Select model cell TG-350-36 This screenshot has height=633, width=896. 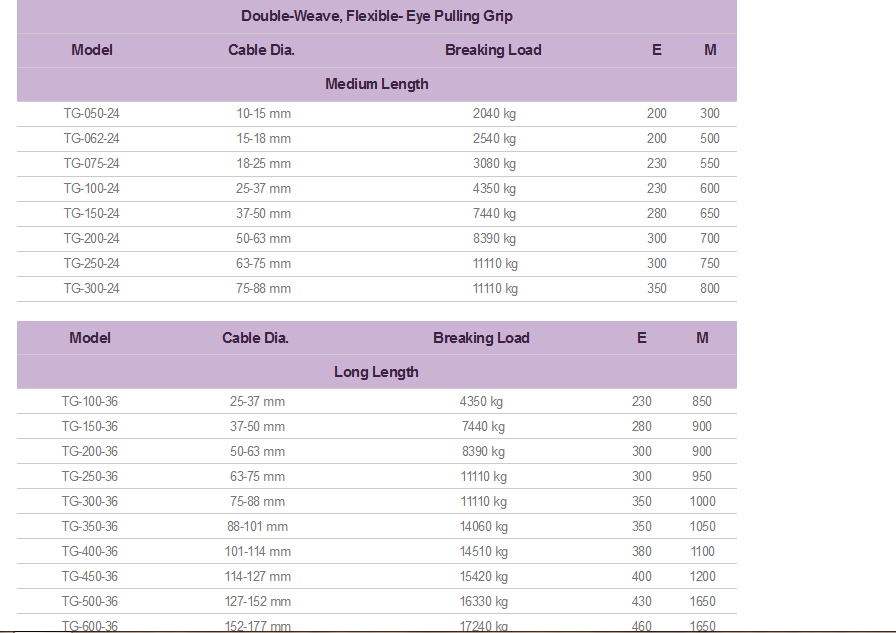[90, 527]
